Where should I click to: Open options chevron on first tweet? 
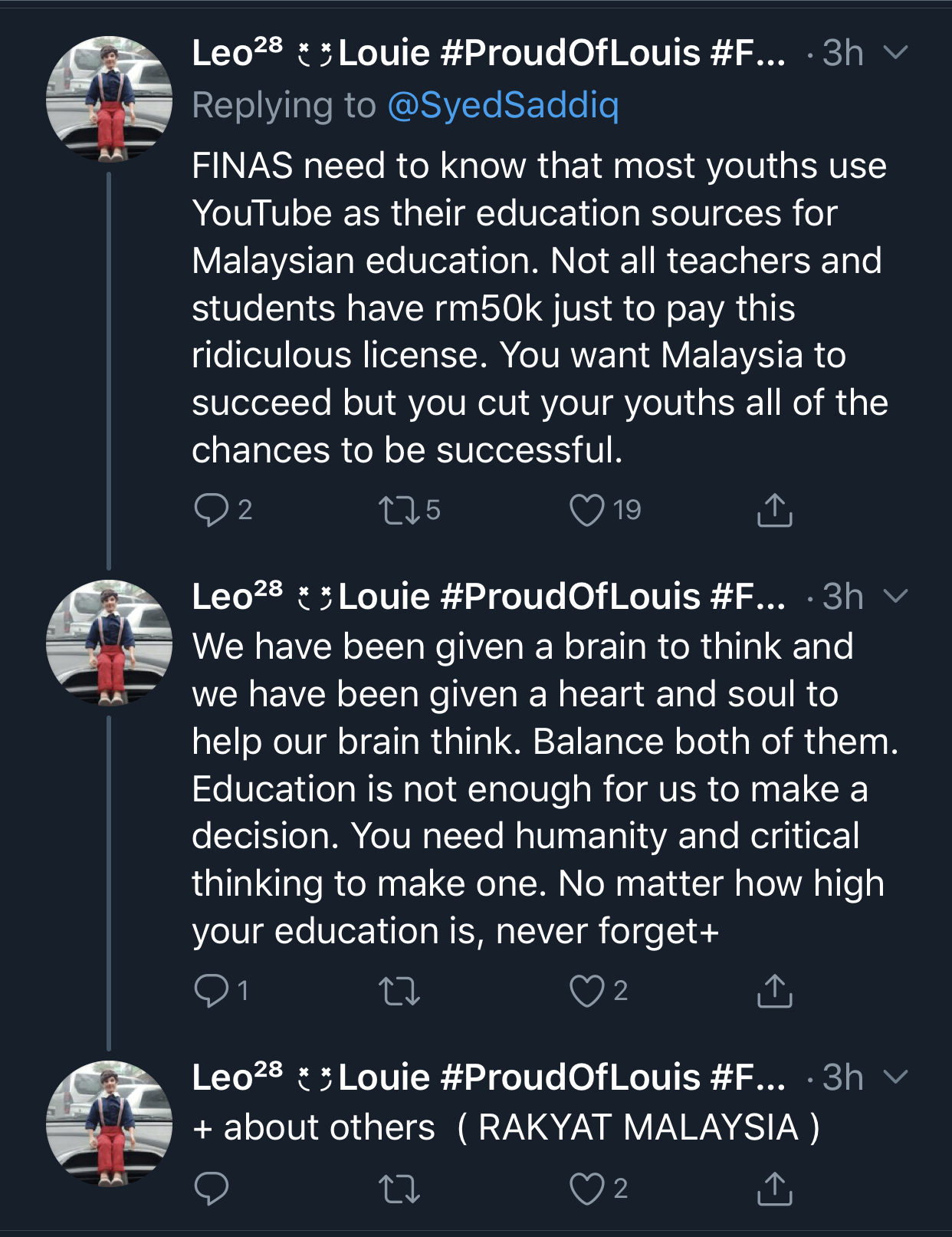895,52
